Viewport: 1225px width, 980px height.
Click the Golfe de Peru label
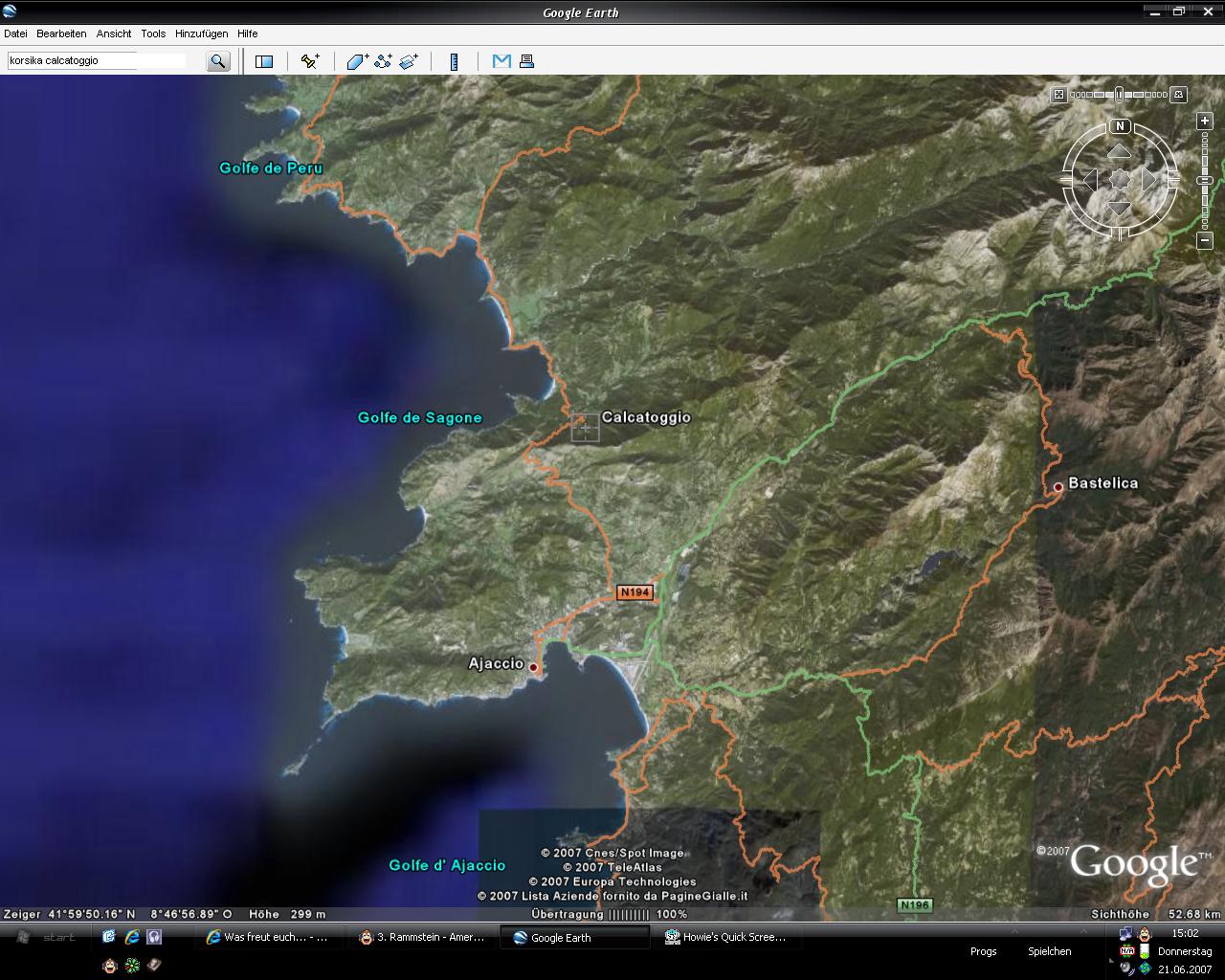coord(271,167)
